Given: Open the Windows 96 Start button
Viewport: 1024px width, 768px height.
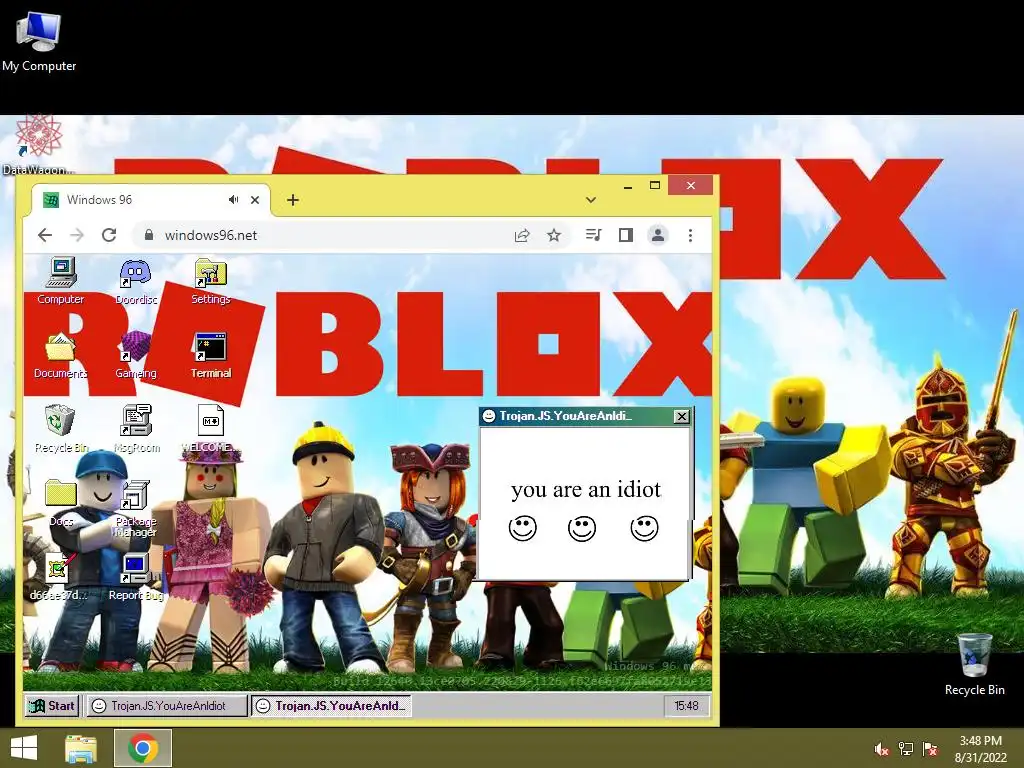Looking at the screenshot, I should point(52,705).
